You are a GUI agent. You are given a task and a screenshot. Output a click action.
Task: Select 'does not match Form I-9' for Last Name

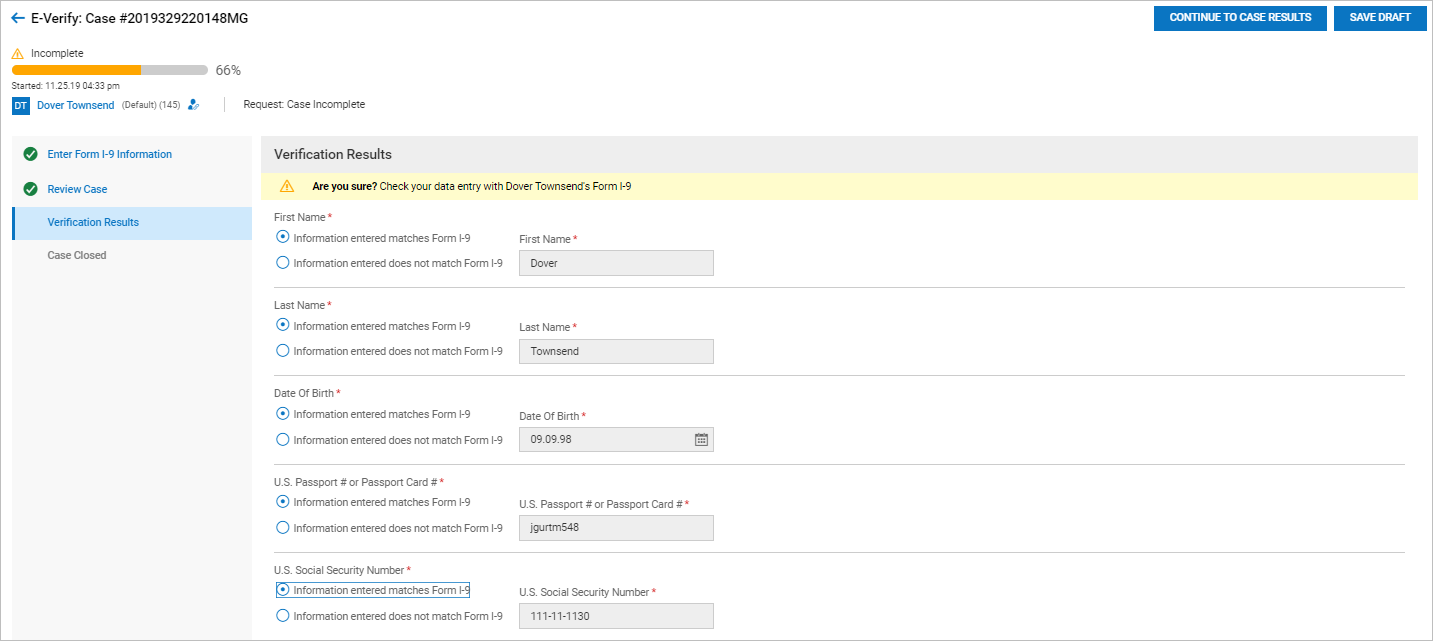pos(283,351)
